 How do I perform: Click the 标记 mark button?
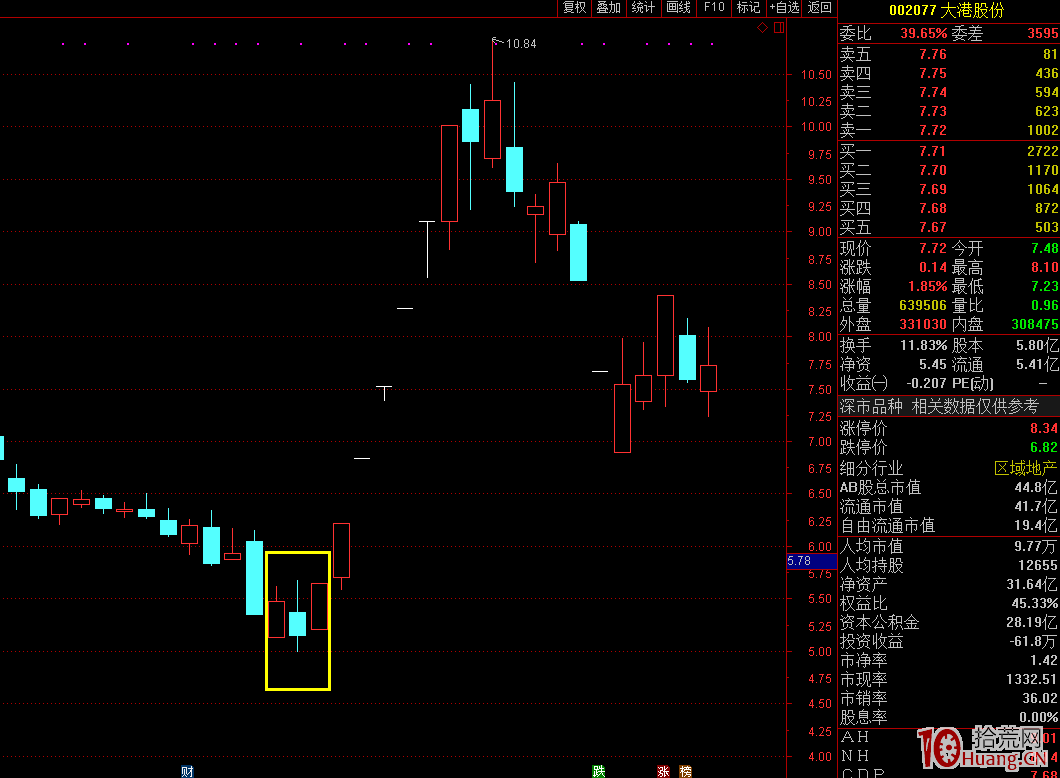(x=748, y=7)
